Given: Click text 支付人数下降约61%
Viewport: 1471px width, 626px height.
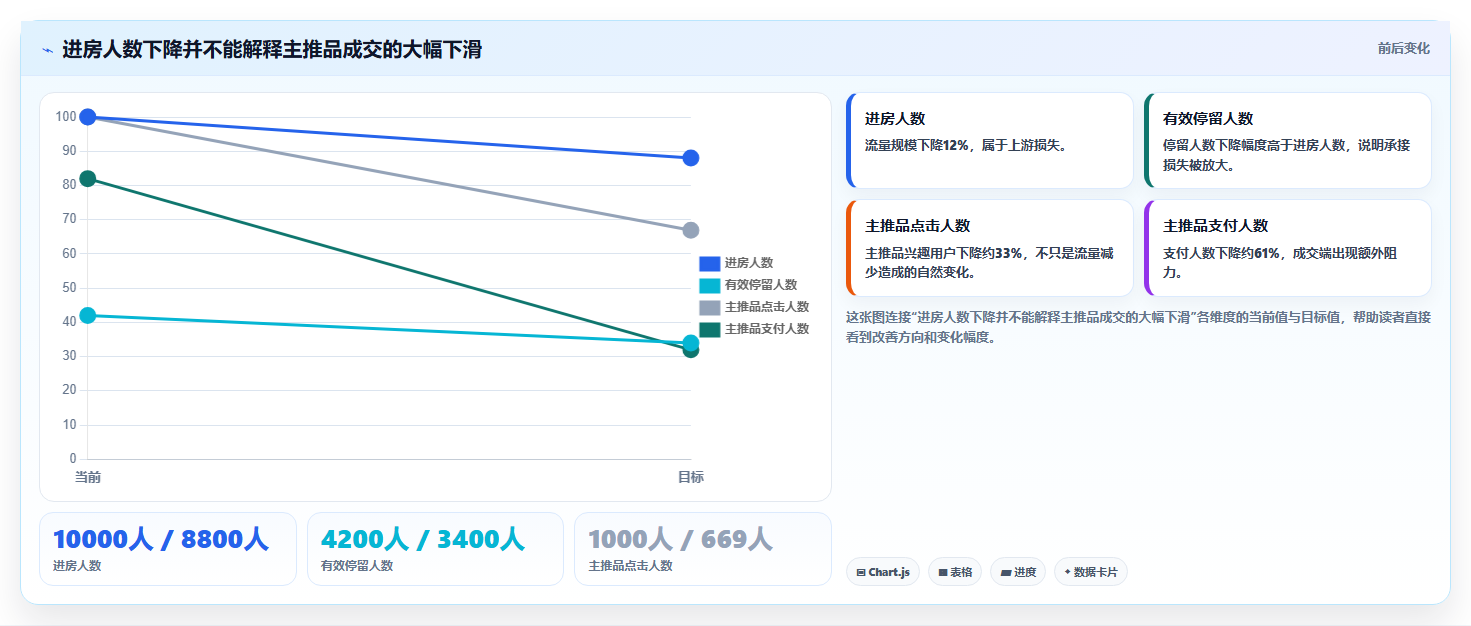Looking at the screenshot, I should pos(1221,253).
